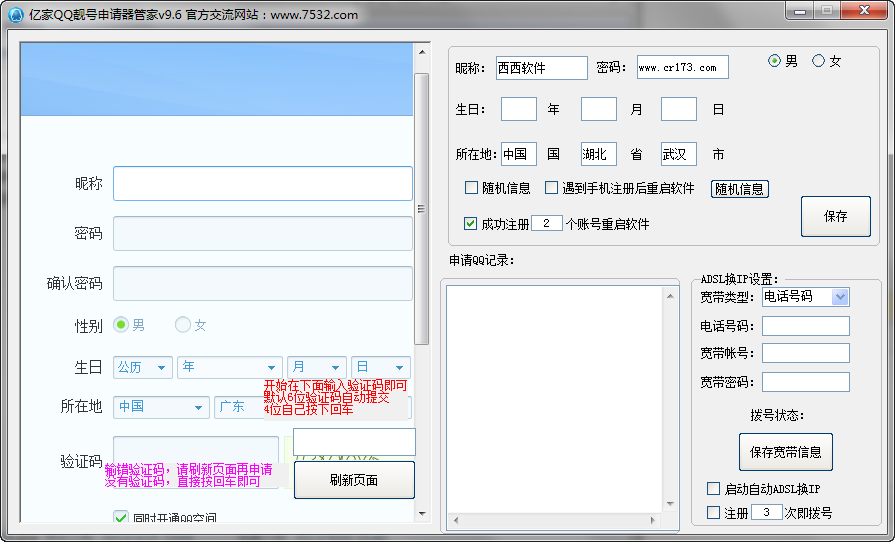895x542 pixels.
Task: Open the 广东 province dropdown
Action: point(240,407)
